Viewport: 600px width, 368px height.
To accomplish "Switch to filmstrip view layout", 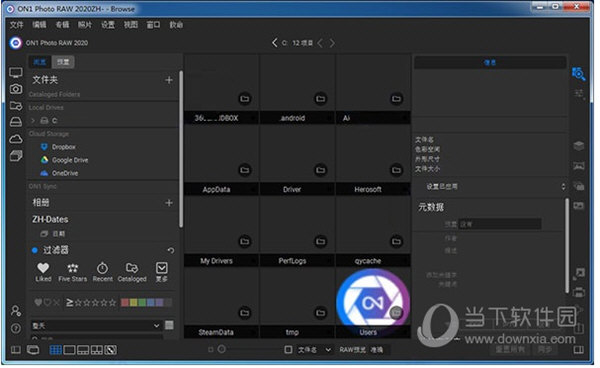I will pos(83,350).
